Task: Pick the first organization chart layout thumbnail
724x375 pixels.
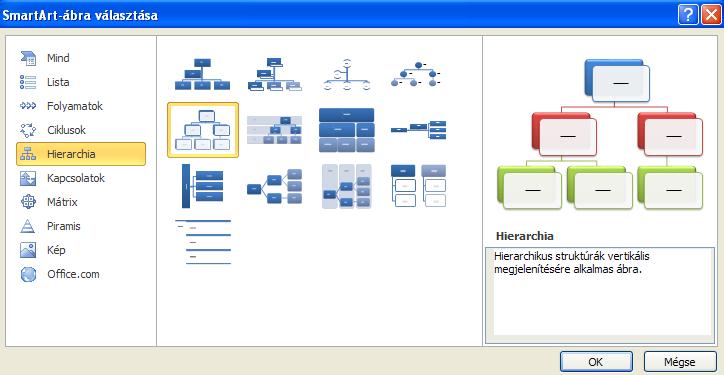Action: pos(203,74)
